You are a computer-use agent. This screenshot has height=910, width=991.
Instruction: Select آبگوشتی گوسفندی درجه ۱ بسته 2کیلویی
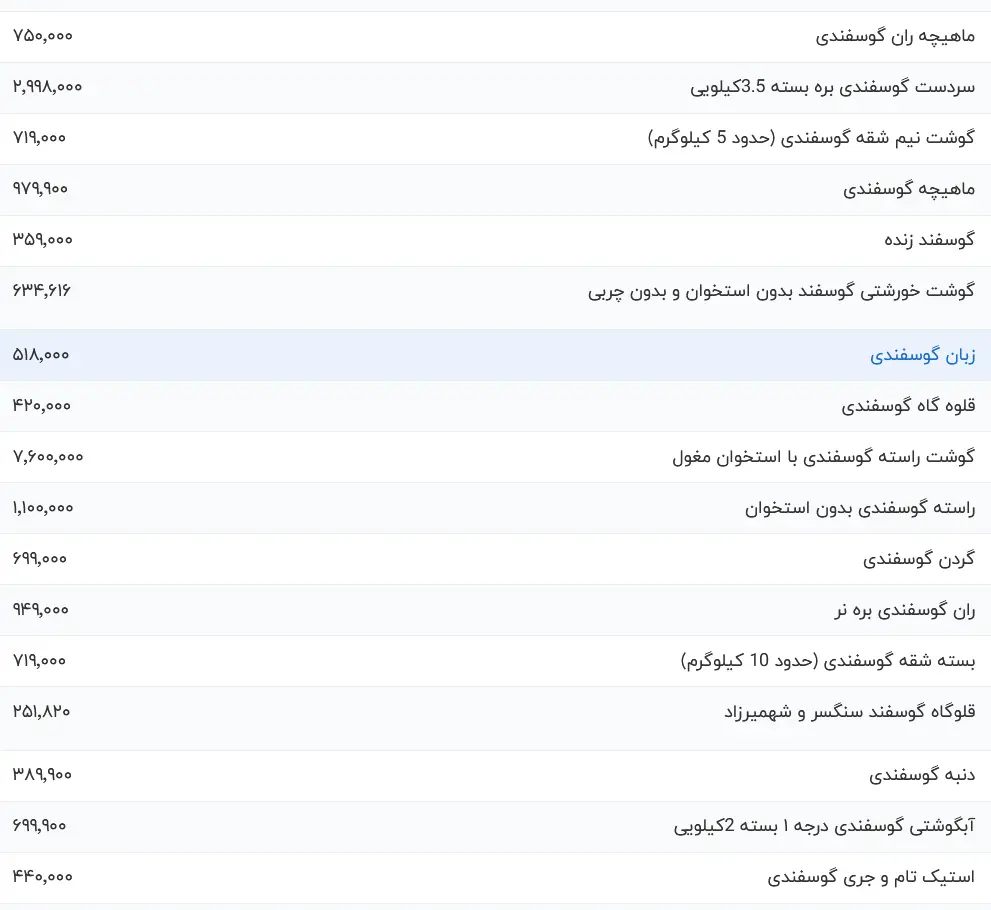(824, 826)
